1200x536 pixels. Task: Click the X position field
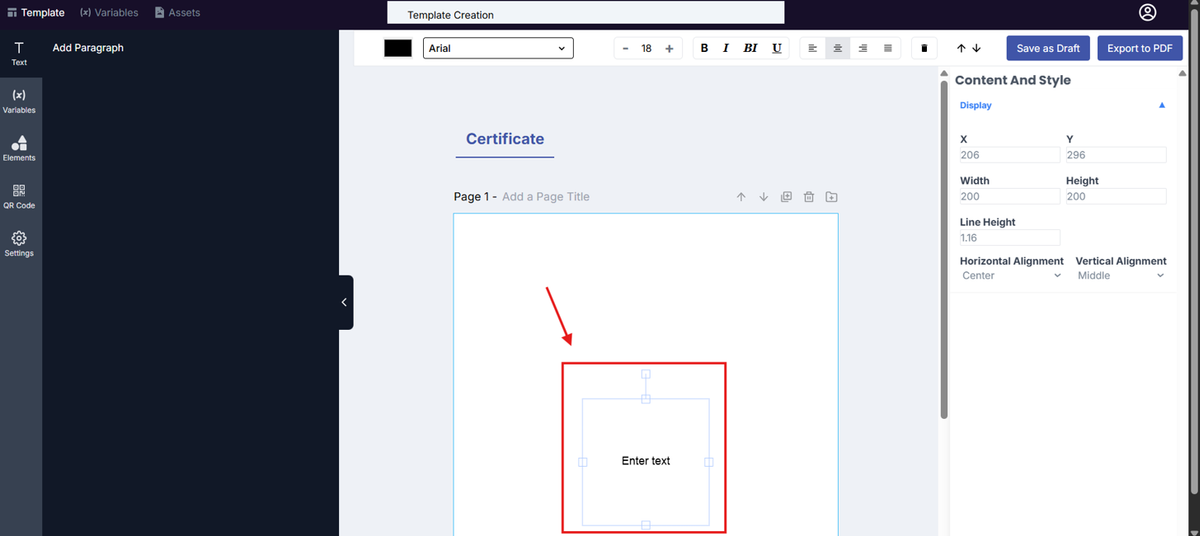tap(1009, 155)
